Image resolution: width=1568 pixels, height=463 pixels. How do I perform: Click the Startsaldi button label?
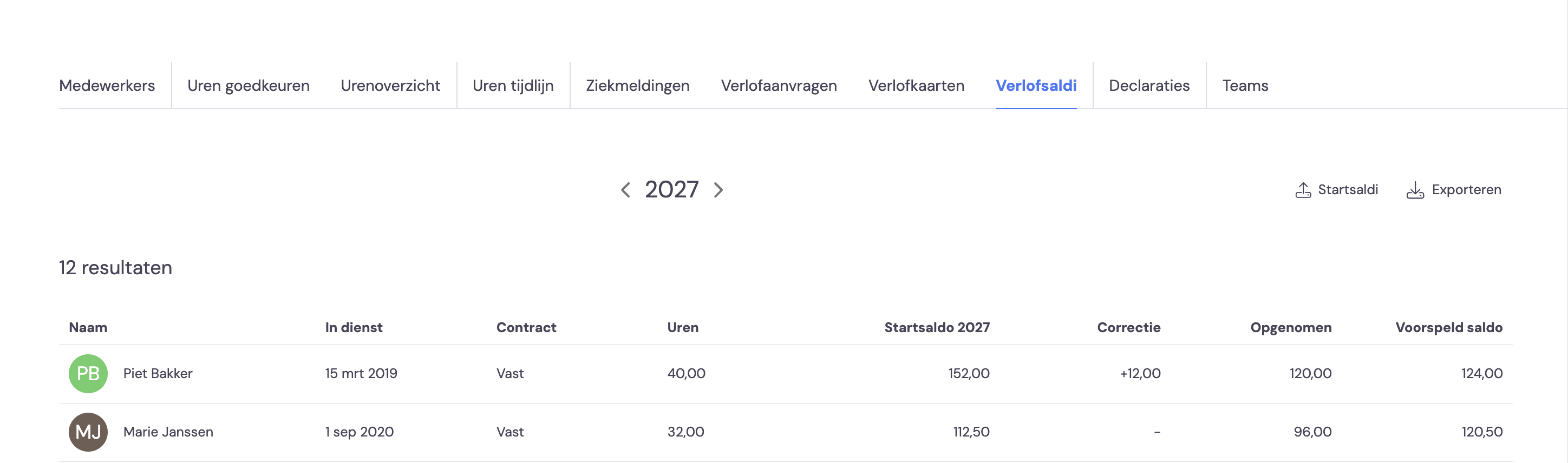1348,190
